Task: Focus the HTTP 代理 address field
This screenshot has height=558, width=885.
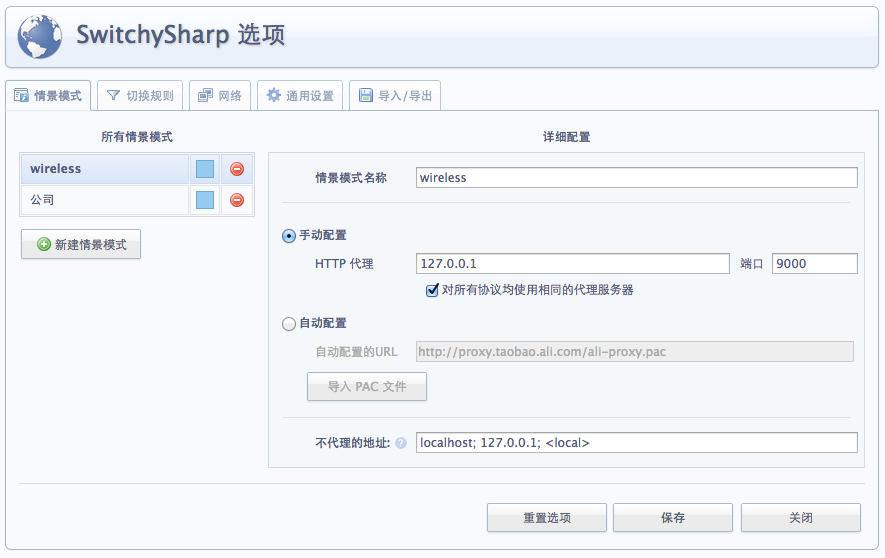Action: [x=573, y=263]
